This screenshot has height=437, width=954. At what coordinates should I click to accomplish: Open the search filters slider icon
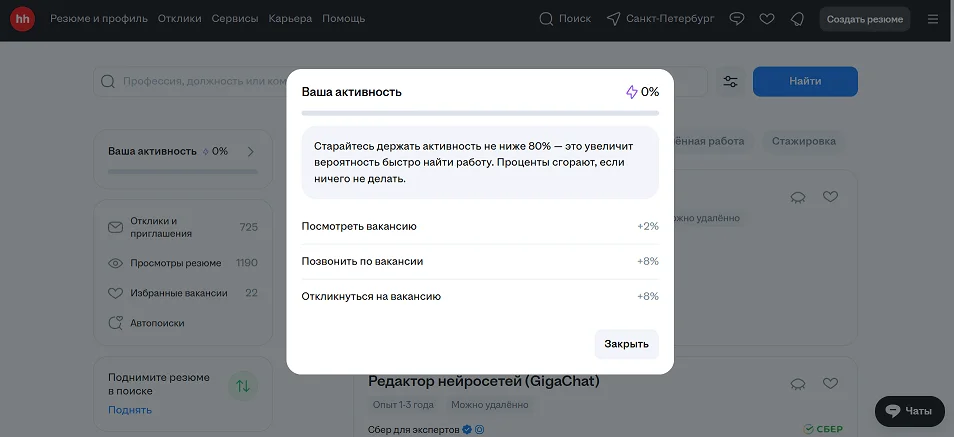[x=730, y=82]
